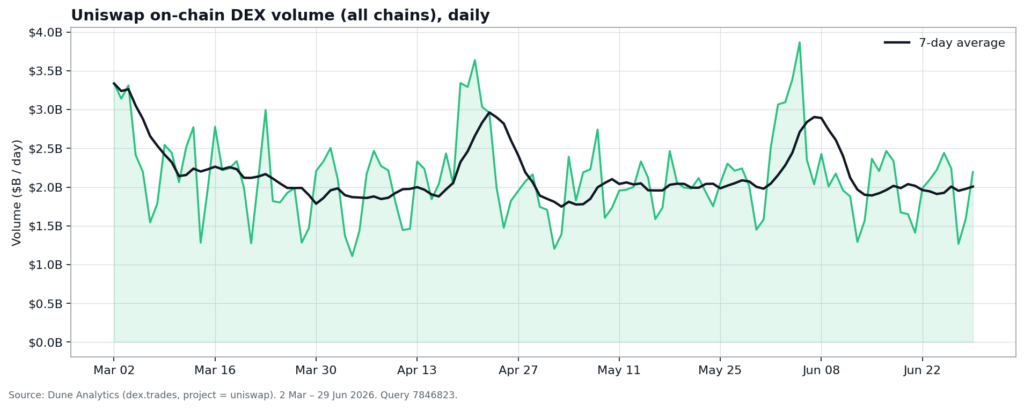Click the Apr 13 x-axis tick label
This screenshot has width=1024, height=409.
click(x=417, y=370)
